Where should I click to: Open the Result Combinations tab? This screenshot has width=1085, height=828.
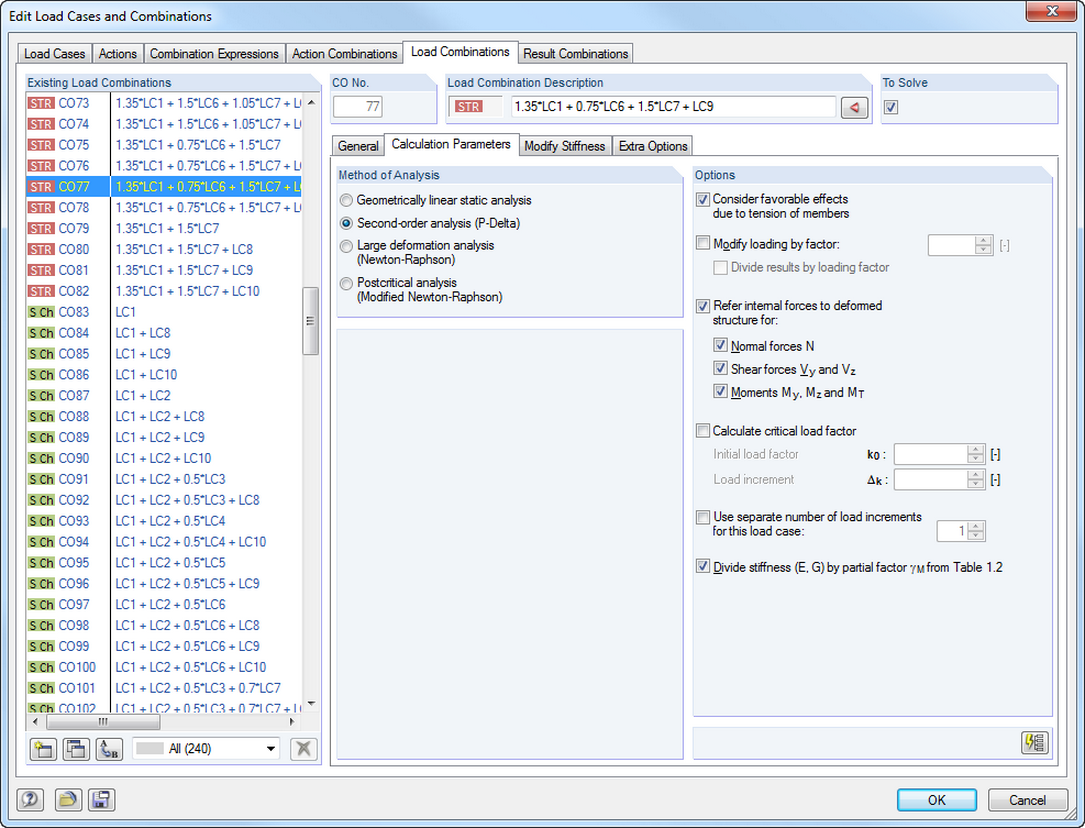[x=576, y=54]
